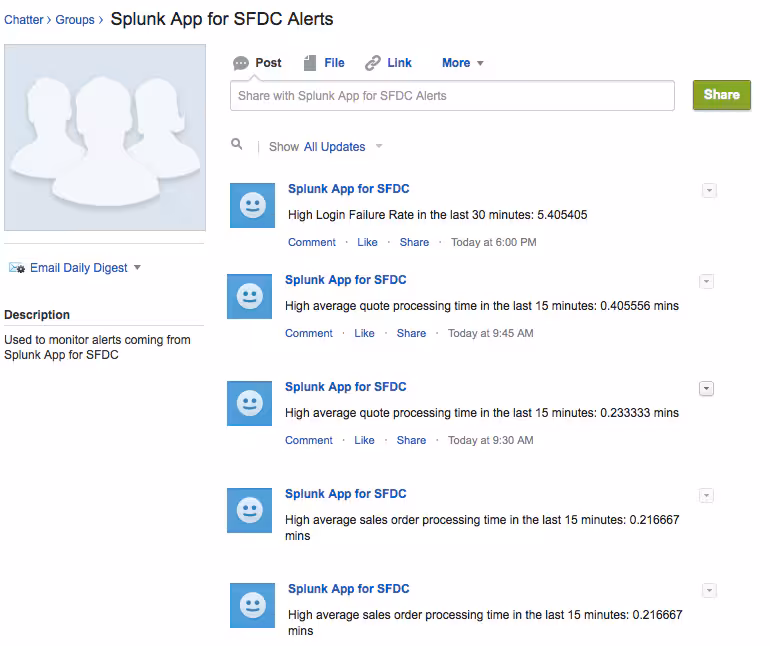This screenshot has height=646, width=770.
Task: Click avatar of the 0.233333 mins post
Action: click(x=249, y=403)
